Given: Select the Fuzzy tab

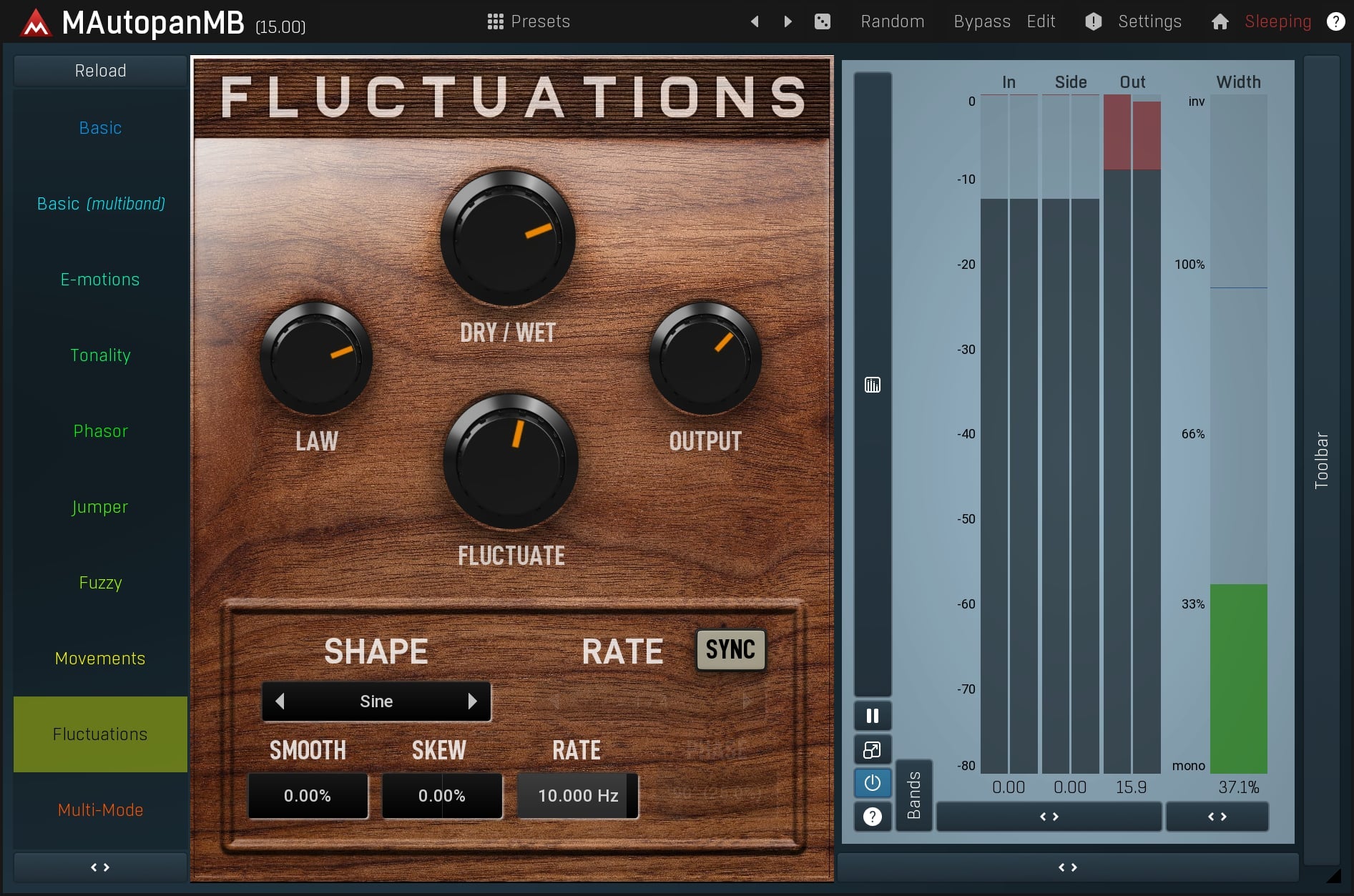Looking at the screenshot, I should pos(100,583).
